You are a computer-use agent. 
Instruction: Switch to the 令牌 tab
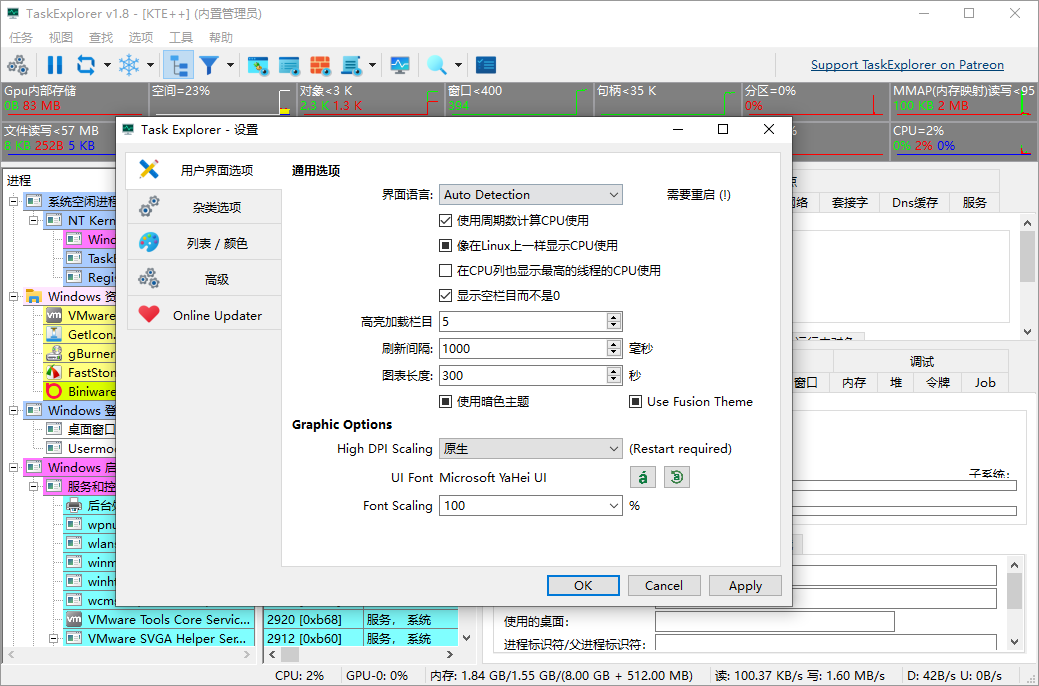[x=938, y=382]
